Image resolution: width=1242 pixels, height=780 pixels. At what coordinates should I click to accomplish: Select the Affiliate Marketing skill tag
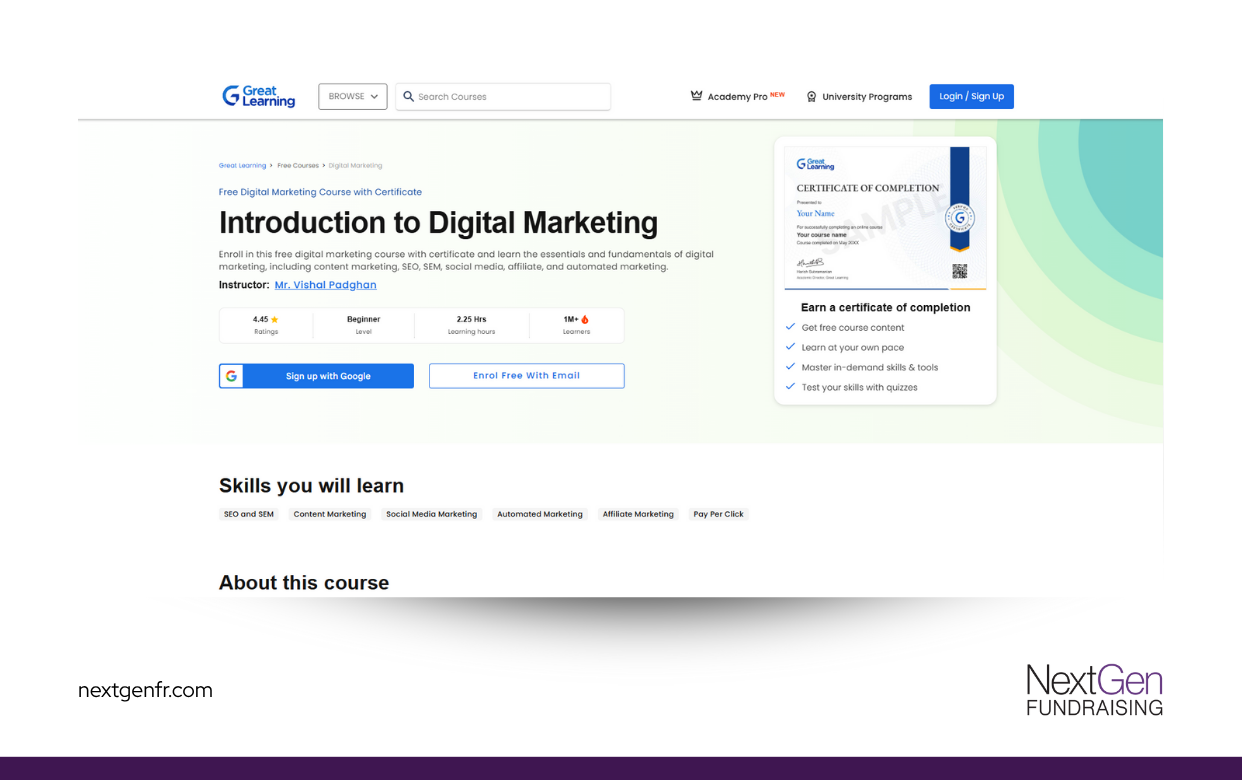coord(638,514)
